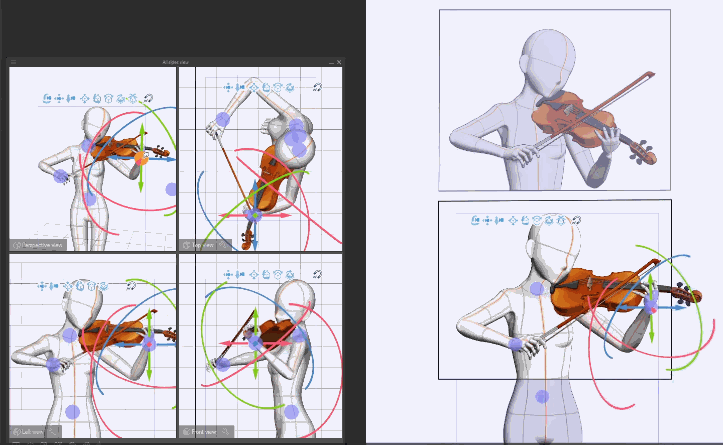Click root manipulator center in Top view
The width and height of the screenshot is (723, 445).
pos(255,215)
